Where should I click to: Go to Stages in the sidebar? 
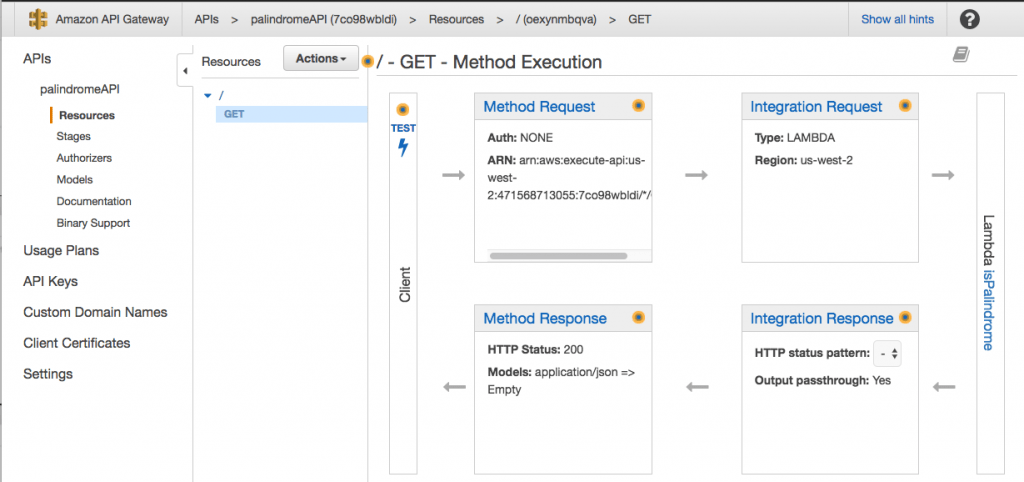tap(73, 136)
